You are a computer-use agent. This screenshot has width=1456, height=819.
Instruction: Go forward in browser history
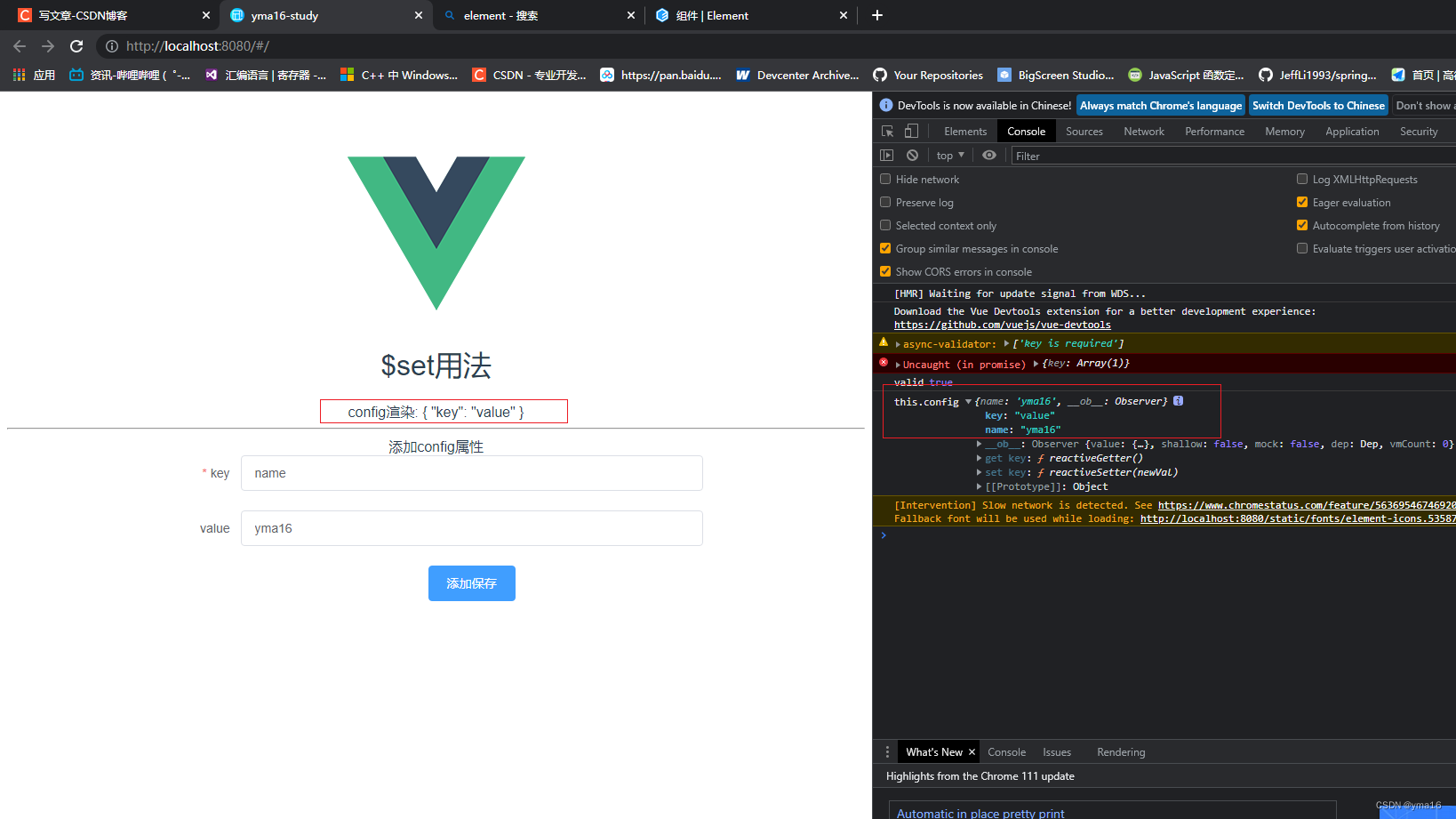(x=48, y=46)
